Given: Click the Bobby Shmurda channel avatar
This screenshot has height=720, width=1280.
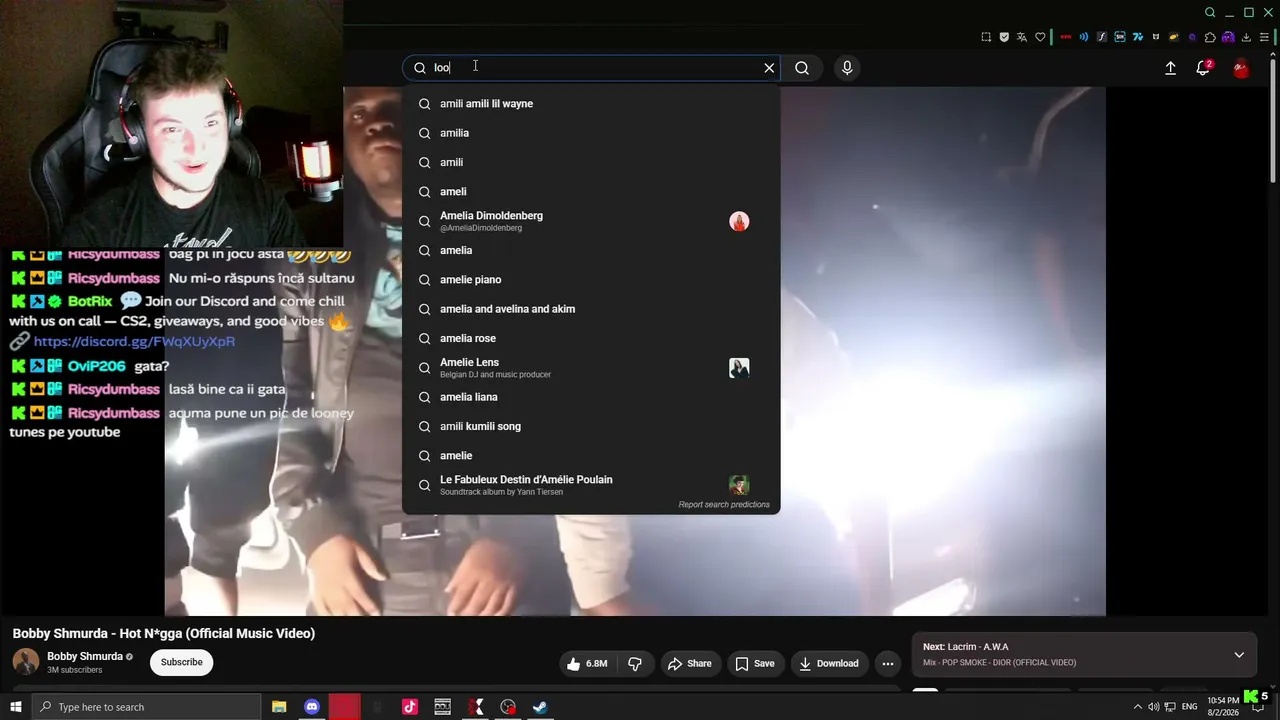Looking at the screenshot, I should pos(26,662).
